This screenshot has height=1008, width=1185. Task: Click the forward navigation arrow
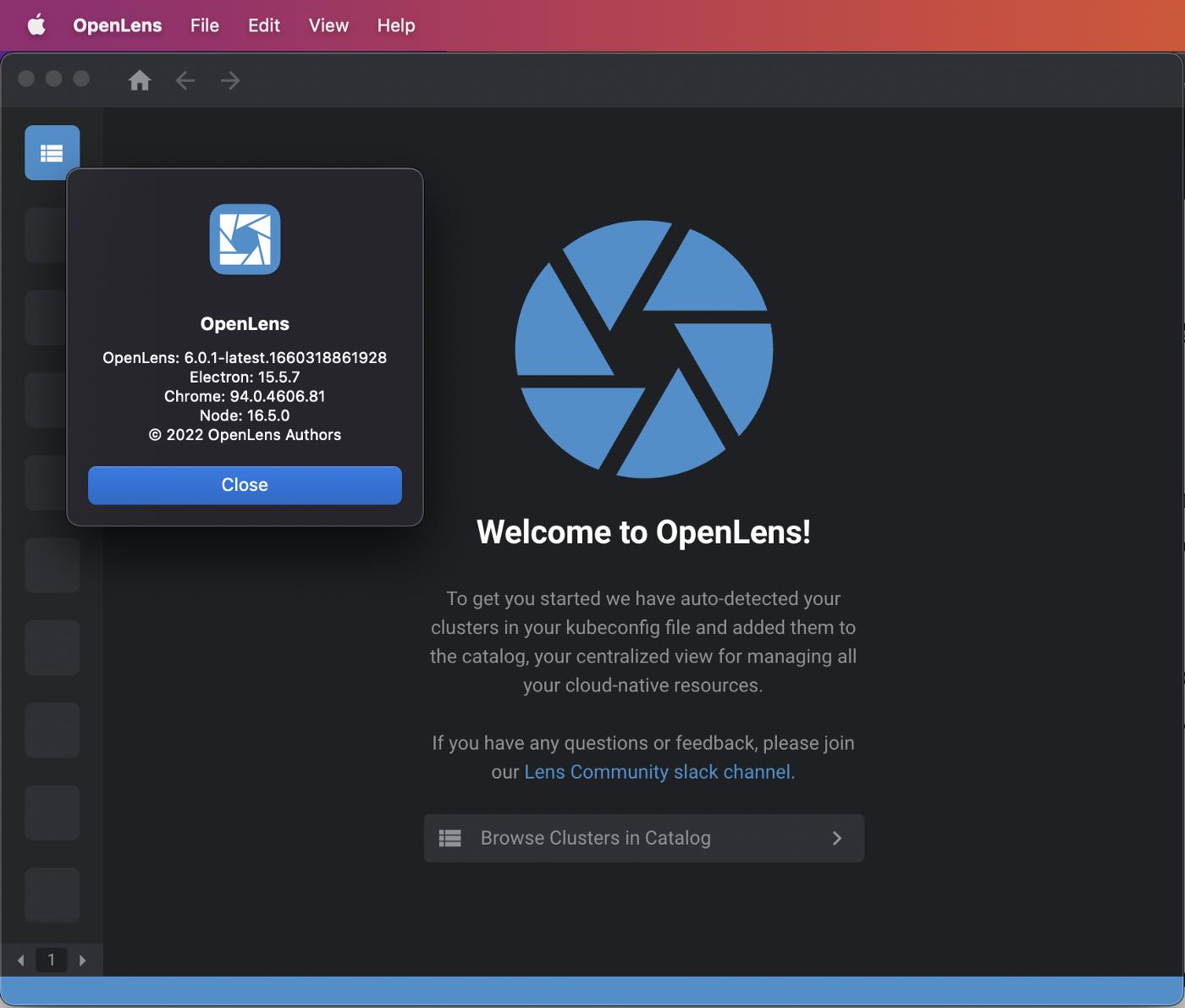pyautogui.click(x=230, y=80)
